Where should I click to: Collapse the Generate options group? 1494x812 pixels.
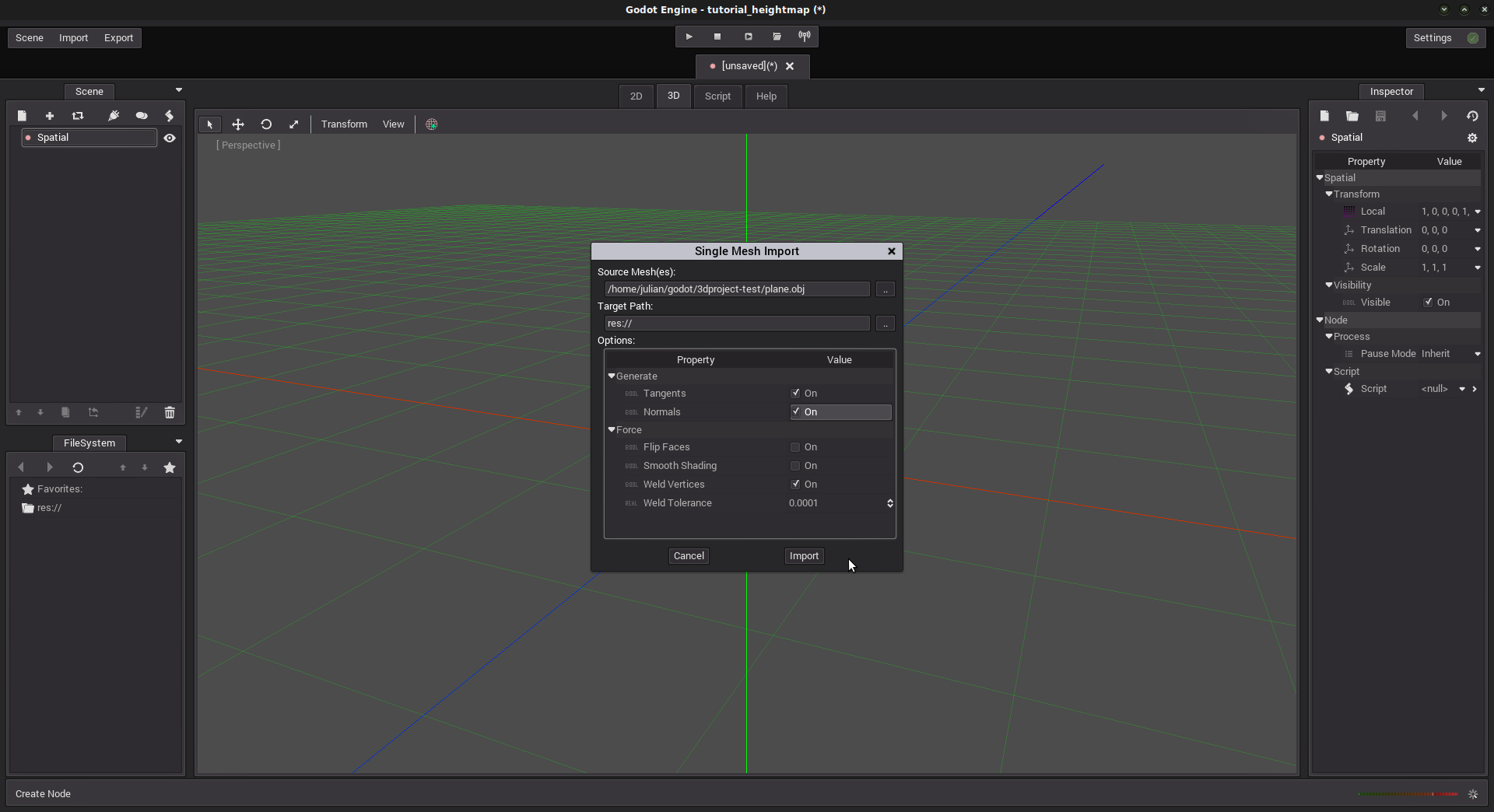[612, 376]
